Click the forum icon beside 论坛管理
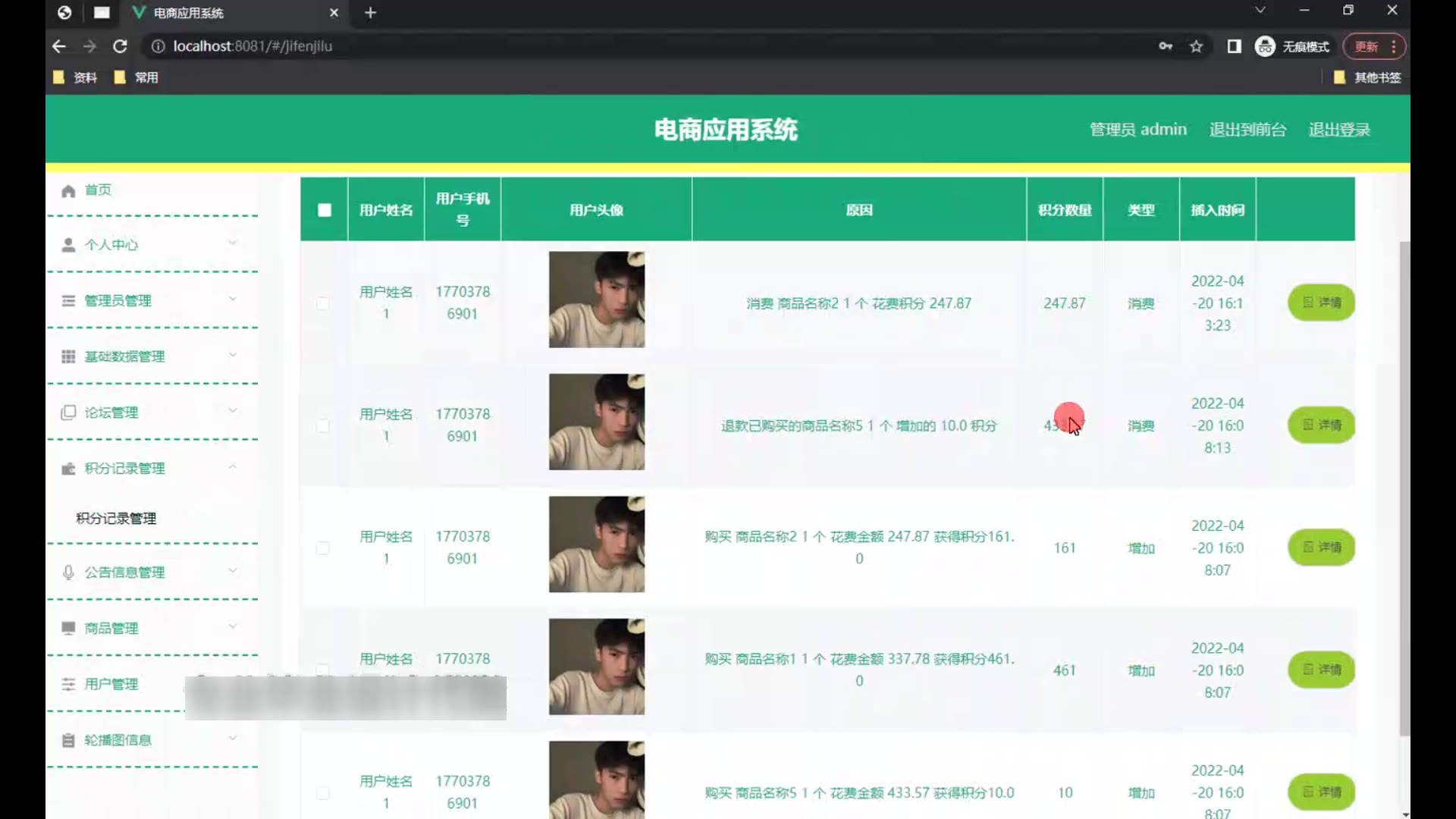The height and width of the screenshot is (819, 1456). [68, 413]
